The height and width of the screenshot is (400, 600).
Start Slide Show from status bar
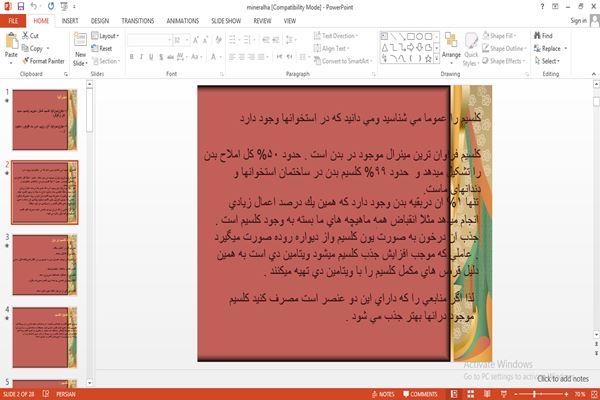504,394
